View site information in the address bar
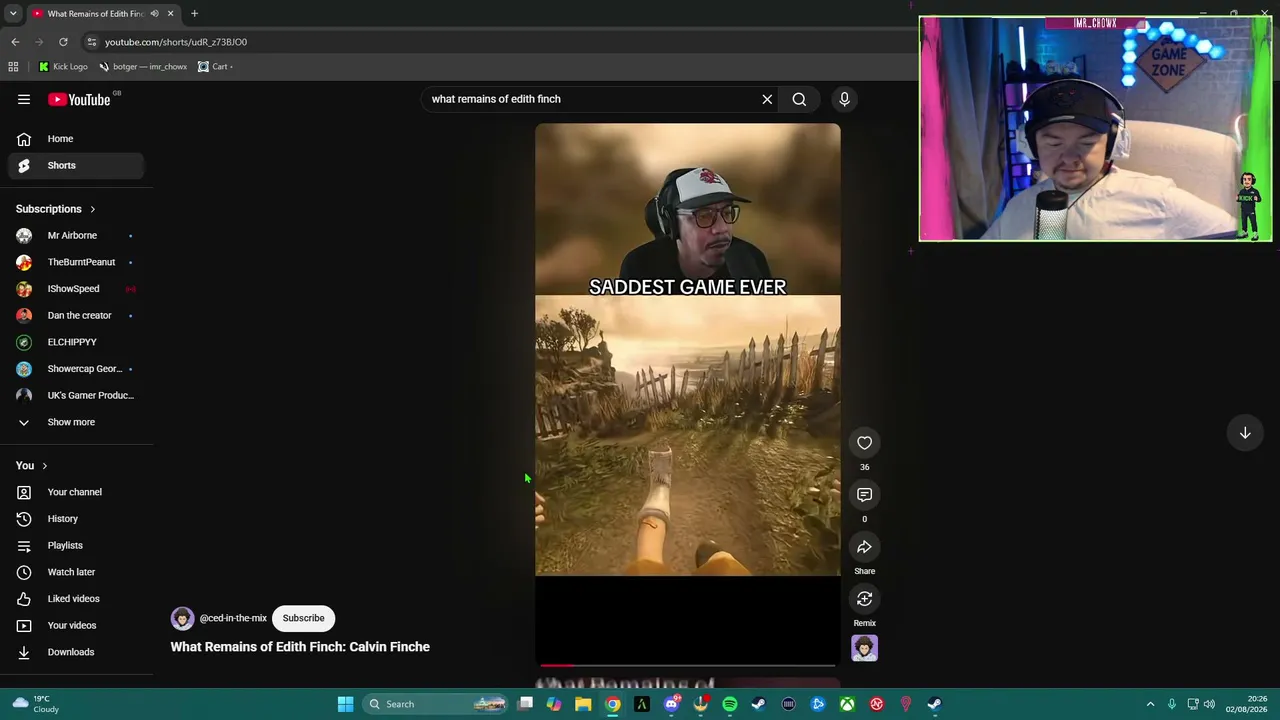Screen dimensions: 1280x720 click(91, 42)
